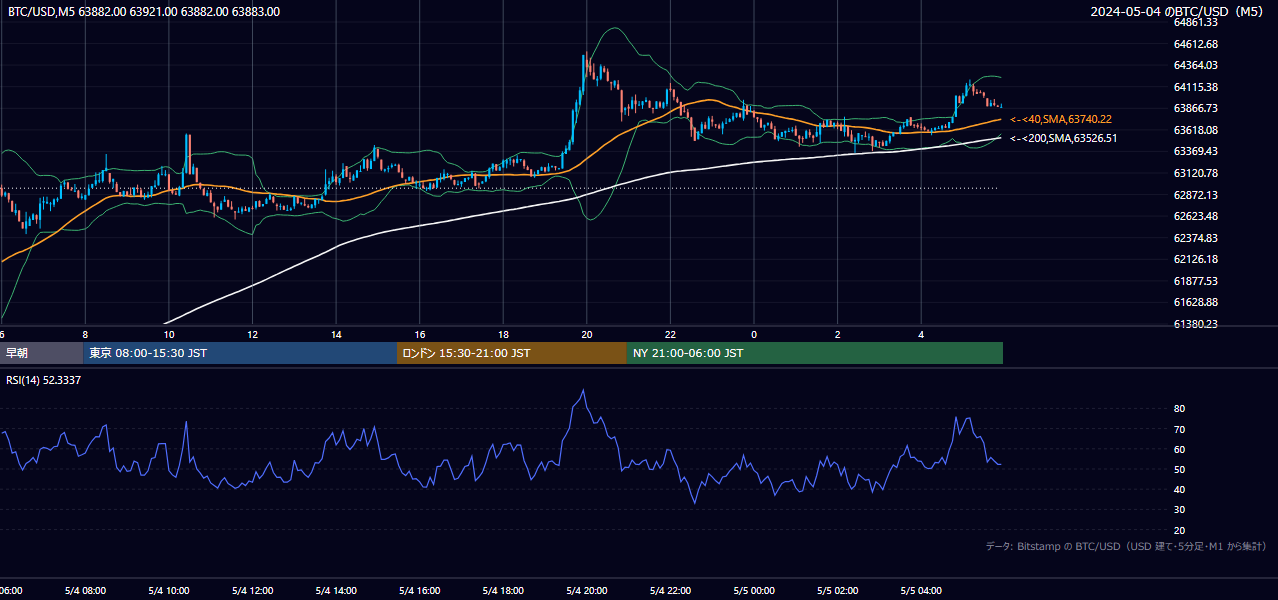Click price axis value 61628.88
The width and height of the screenshot is (1278, 600).
[1195, 302]
